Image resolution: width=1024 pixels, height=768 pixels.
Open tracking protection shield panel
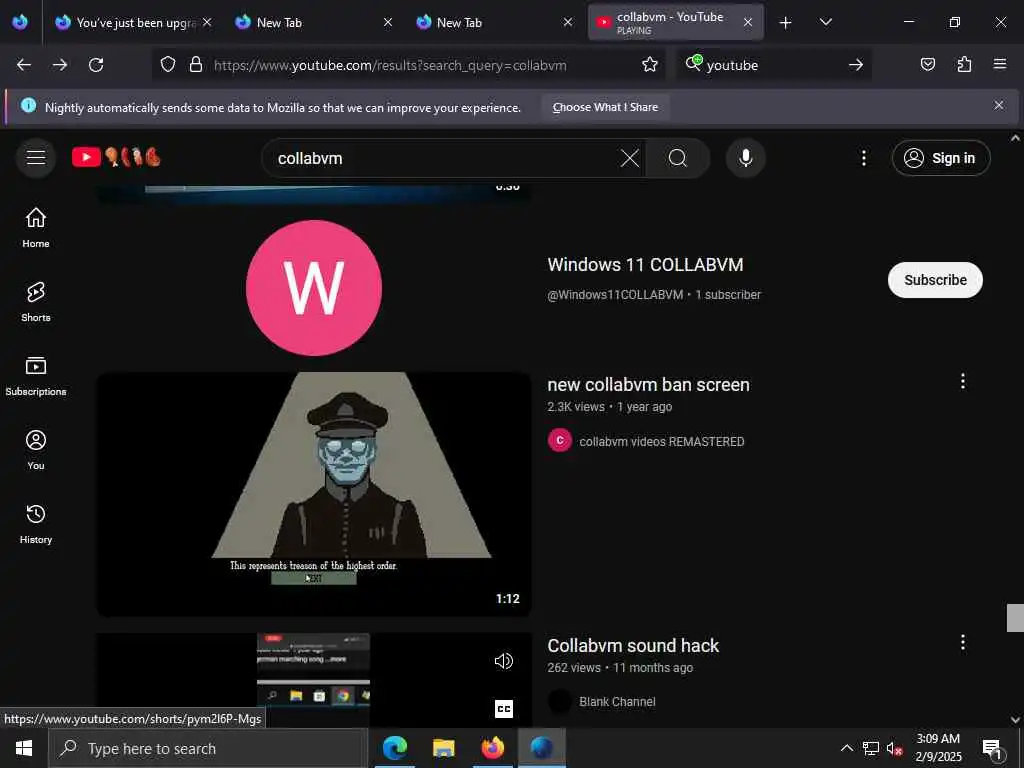pyautogui.click(x=168, y=65)
